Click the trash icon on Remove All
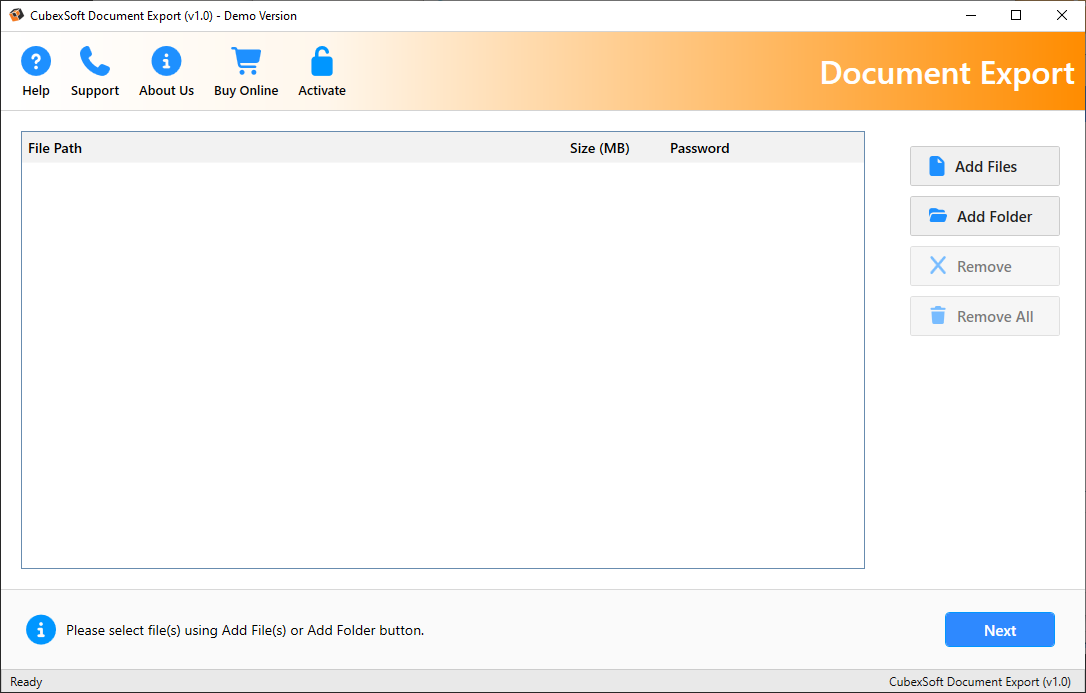The width and height of the screenshot is (1086, 693). (x=938, y=316)
